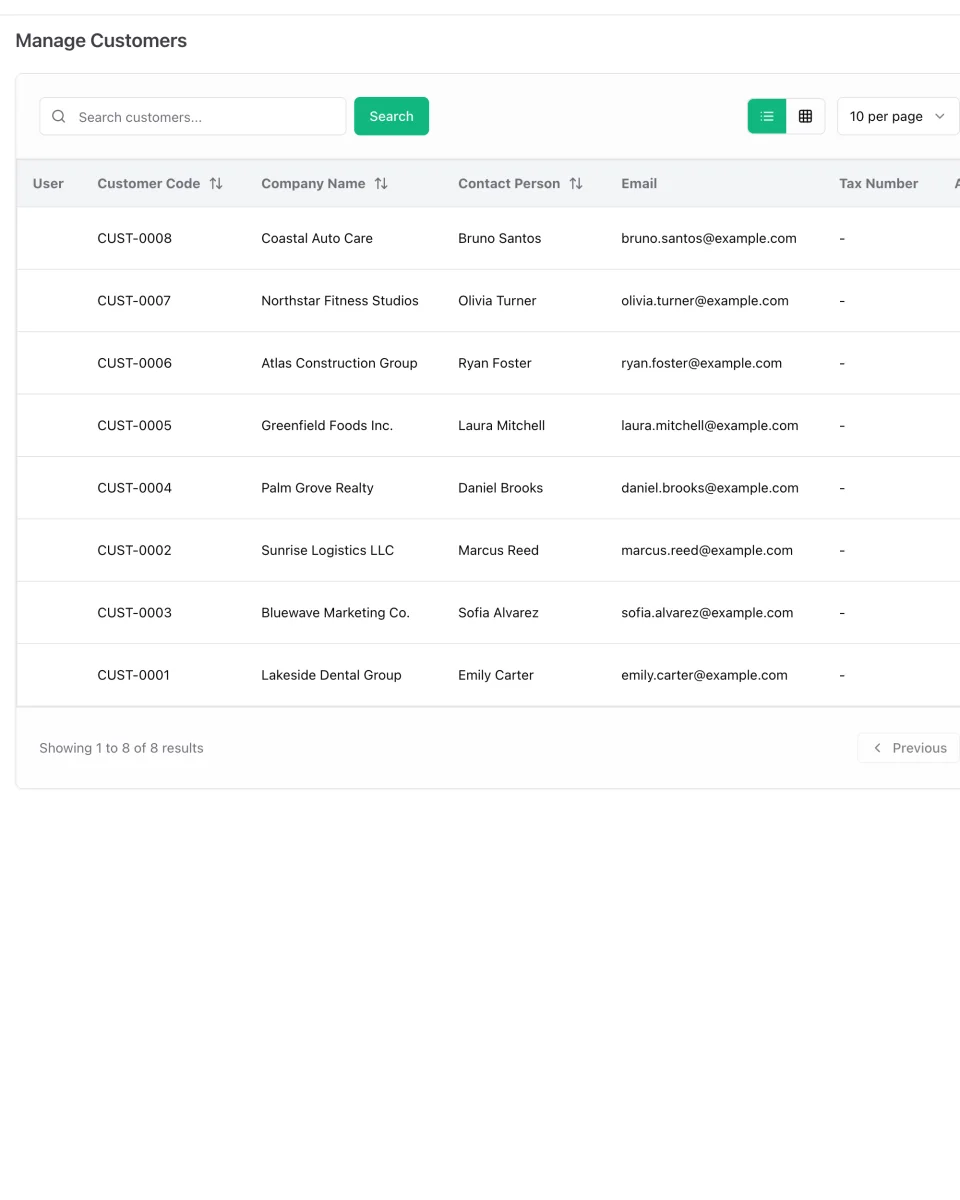The width and height of the screenshot is (960, 1200).
Task: Select customer code CUST-0005
Action: (134, 426)
